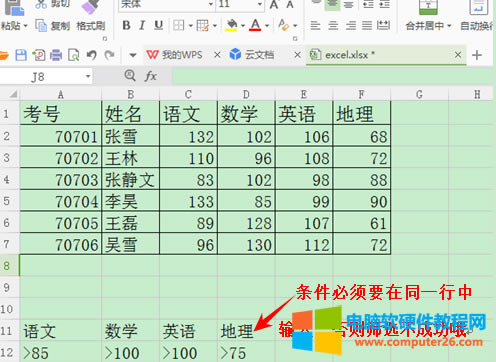Print the document
The height and width of the screenshot is (362, 496).
pyautogui.click(x=56, y=55)
